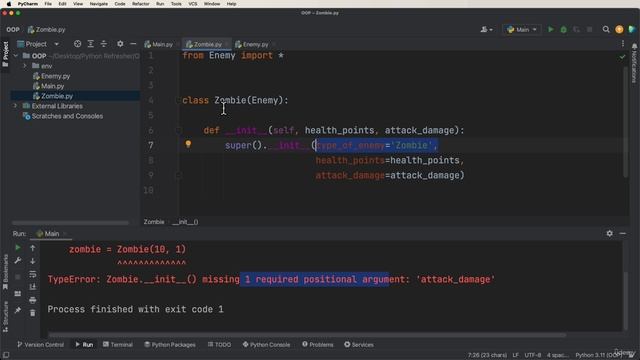Click the editor vertical scrollbar

(625, 121)
